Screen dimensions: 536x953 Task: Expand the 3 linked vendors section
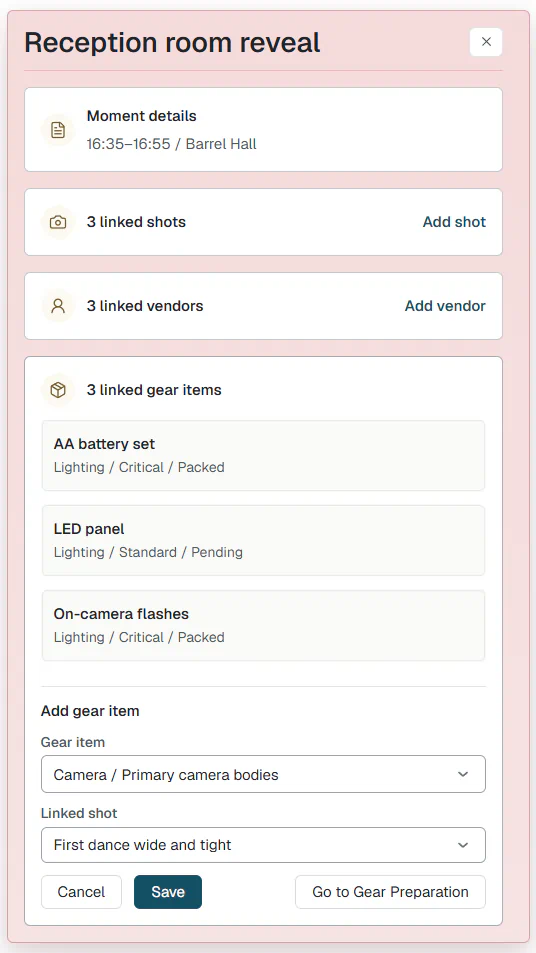pos(263,306)
